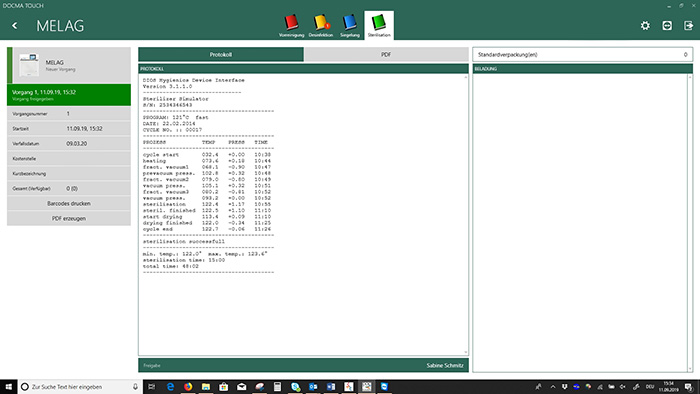Click the 'total time: 48:02' line
This screenshot has width=700, height=394.
171,266
